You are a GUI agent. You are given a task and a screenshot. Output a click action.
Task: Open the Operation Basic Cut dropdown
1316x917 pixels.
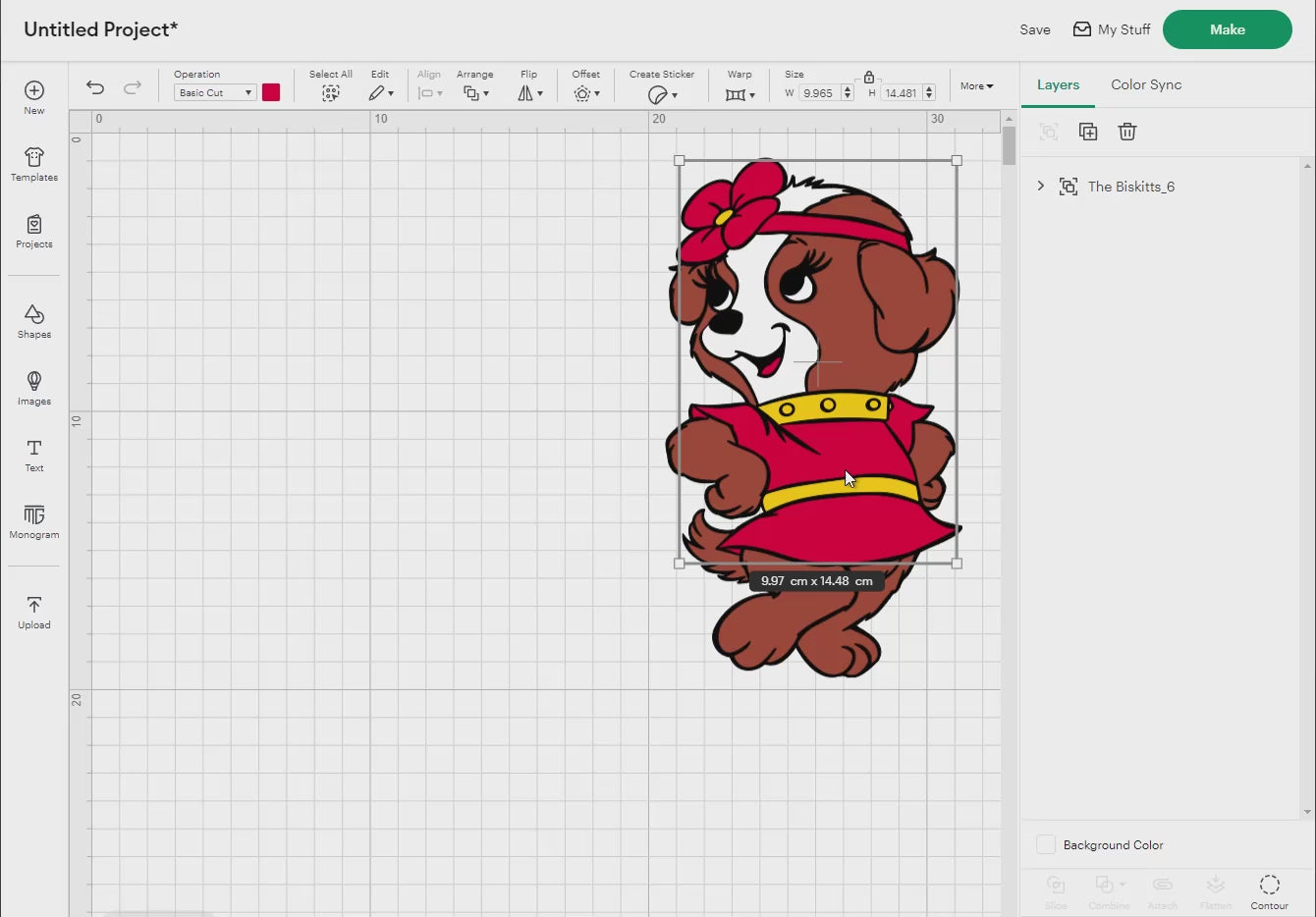(x=215, y=92)
